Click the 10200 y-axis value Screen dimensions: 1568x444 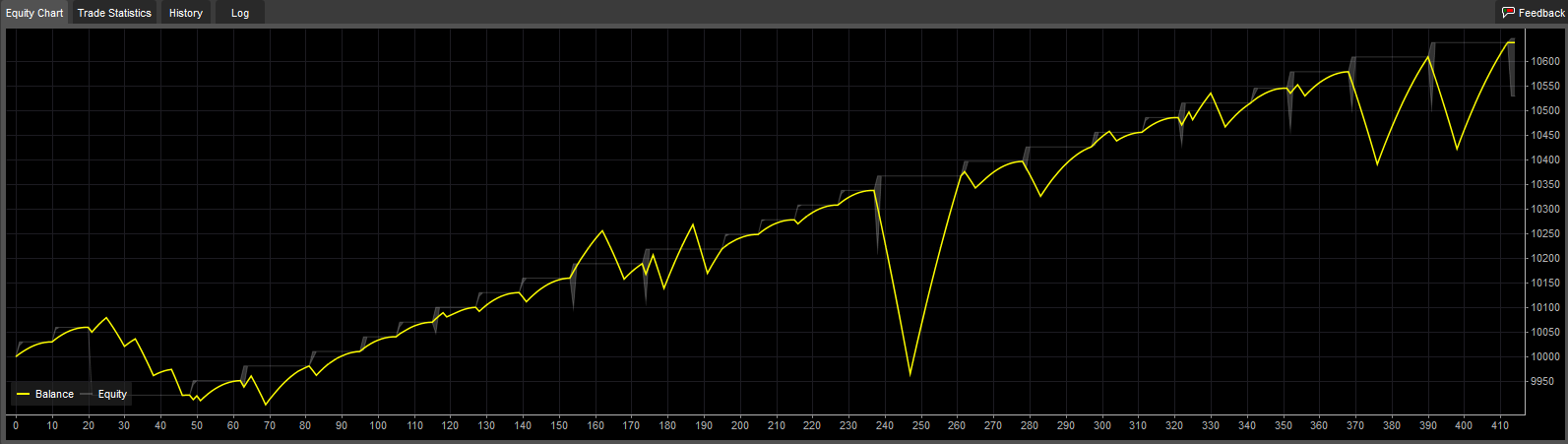(x=1544, y=258)
